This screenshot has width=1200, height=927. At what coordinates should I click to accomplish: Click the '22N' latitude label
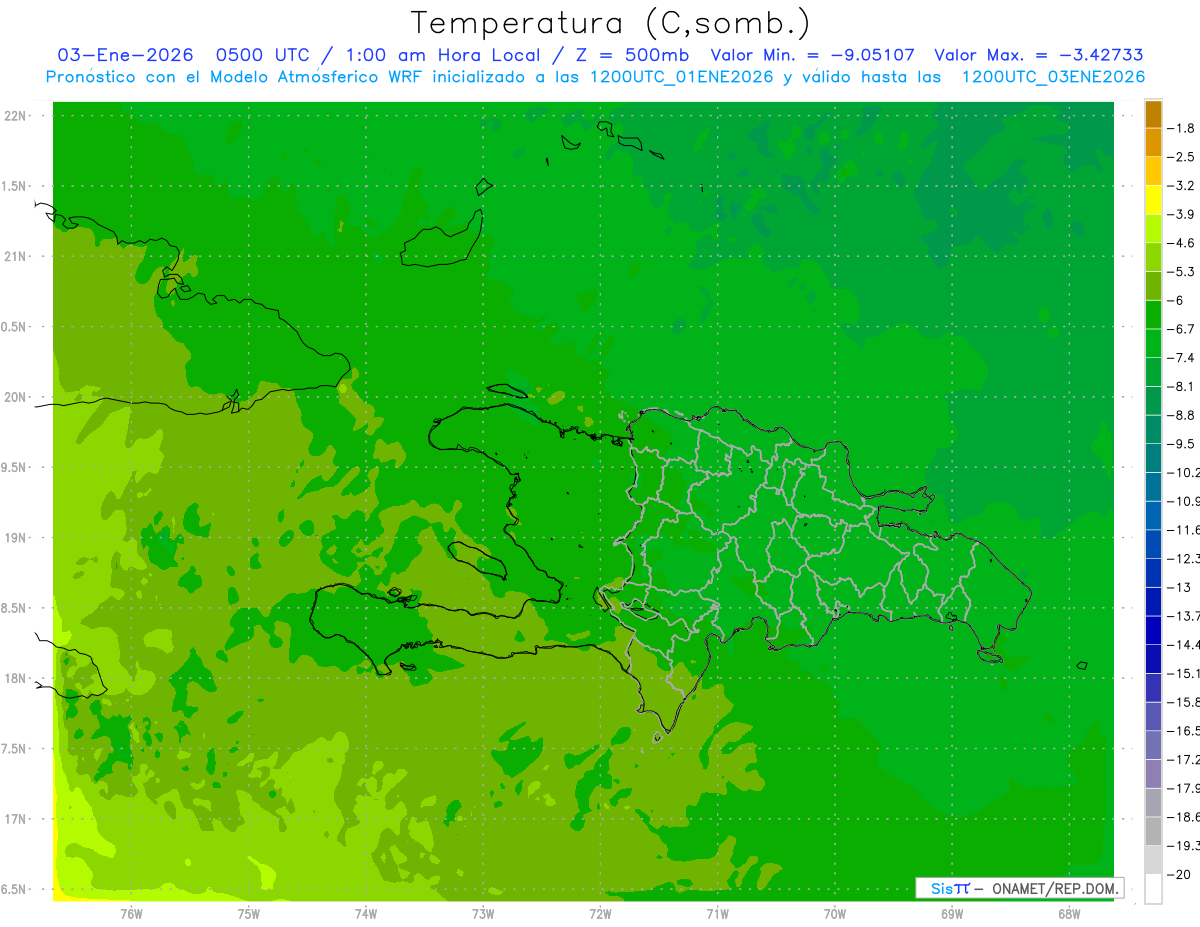pos(15,116)
